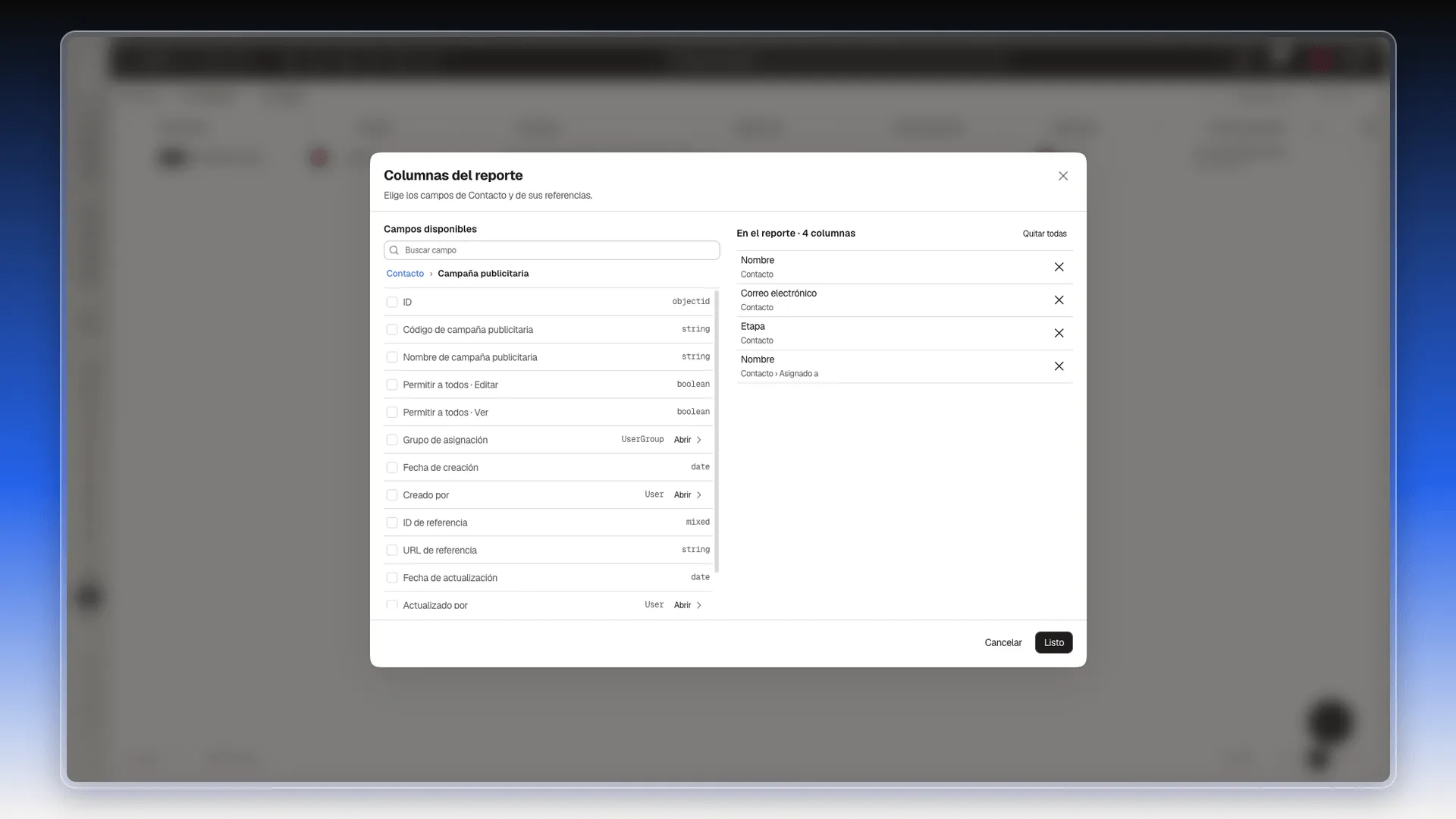This screenshot has height=819, width=1456.
Task: Open the Grupo de asignación reference
Action: click(688, 440)
